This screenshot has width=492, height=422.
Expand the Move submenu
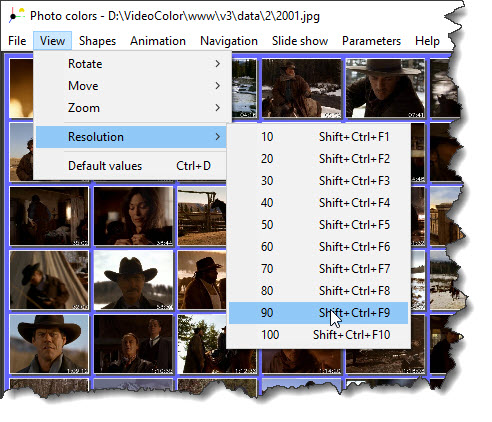tap(132, 86)
